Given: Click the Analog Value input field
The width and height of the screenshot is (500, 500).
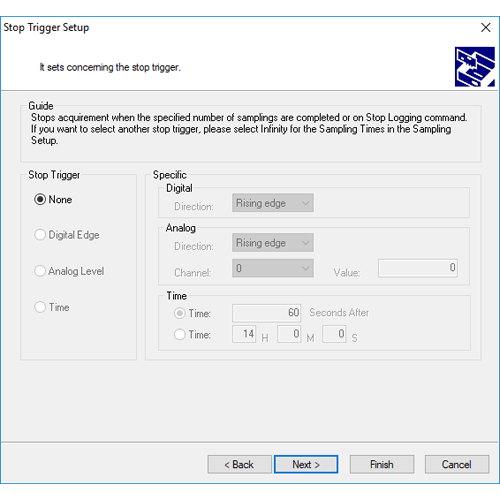Looking at the screenshot, I should coord(418,268).
